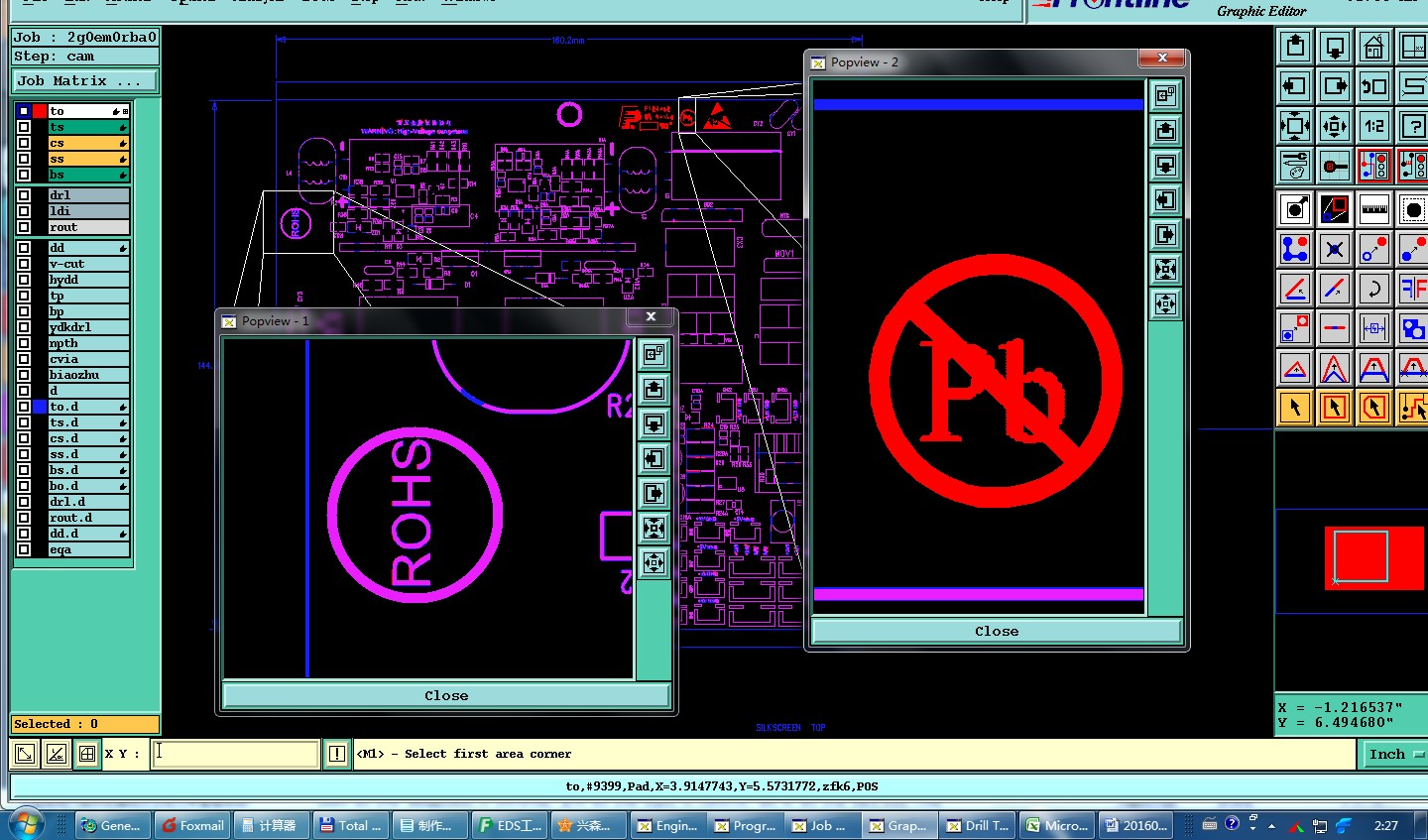The image size is (1428, 840).
Task: Switch to the Drill T... taskbar window
Action: coord(977,825)
